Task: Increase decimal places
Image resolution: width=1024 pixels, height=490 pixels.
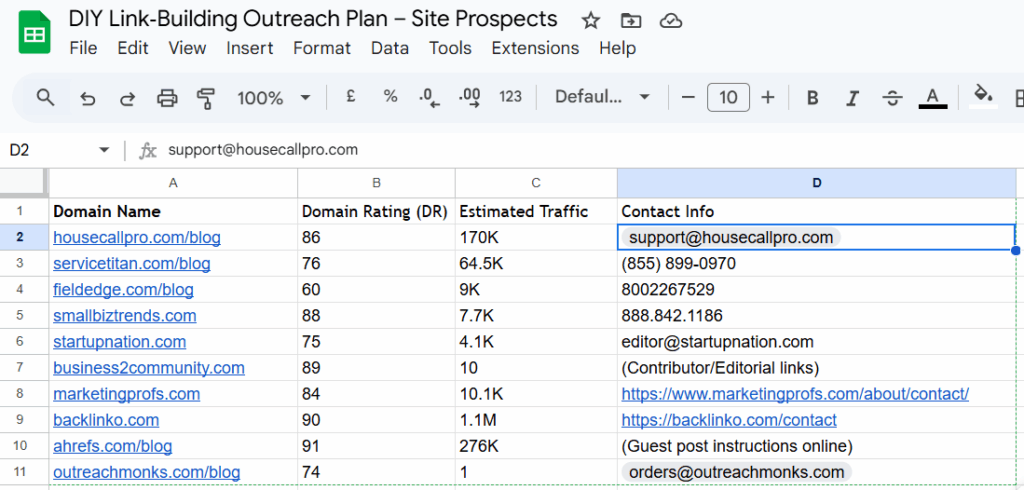Action: coord(470,97)
